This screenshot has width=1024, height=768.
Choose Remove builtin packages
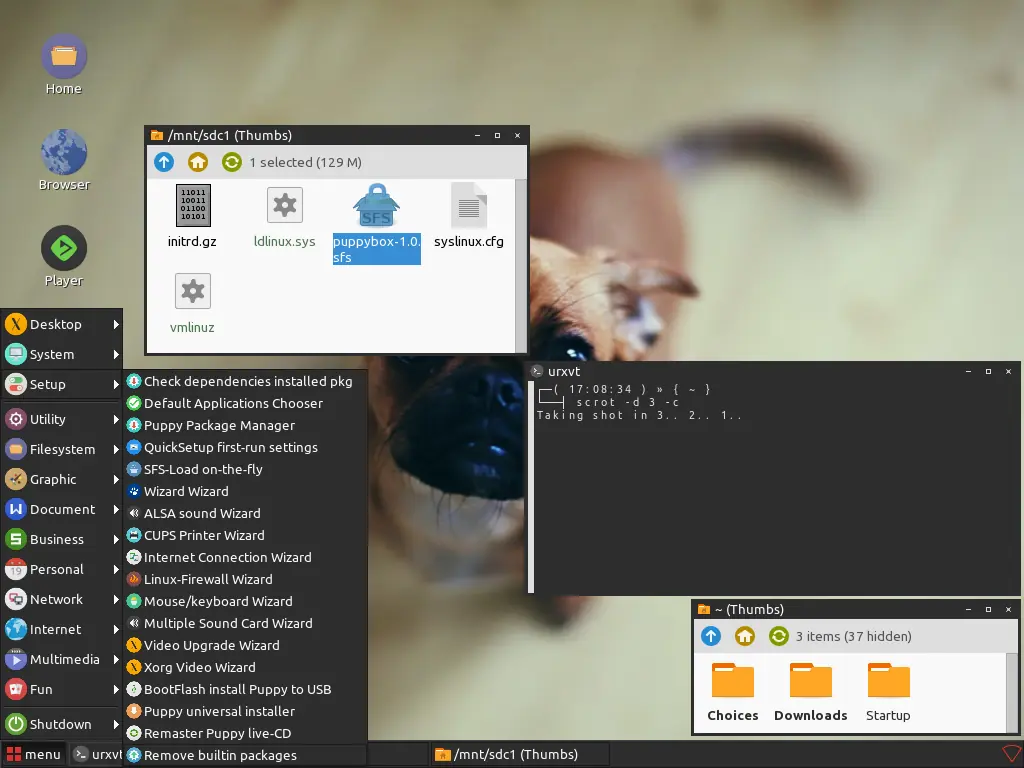246,756
